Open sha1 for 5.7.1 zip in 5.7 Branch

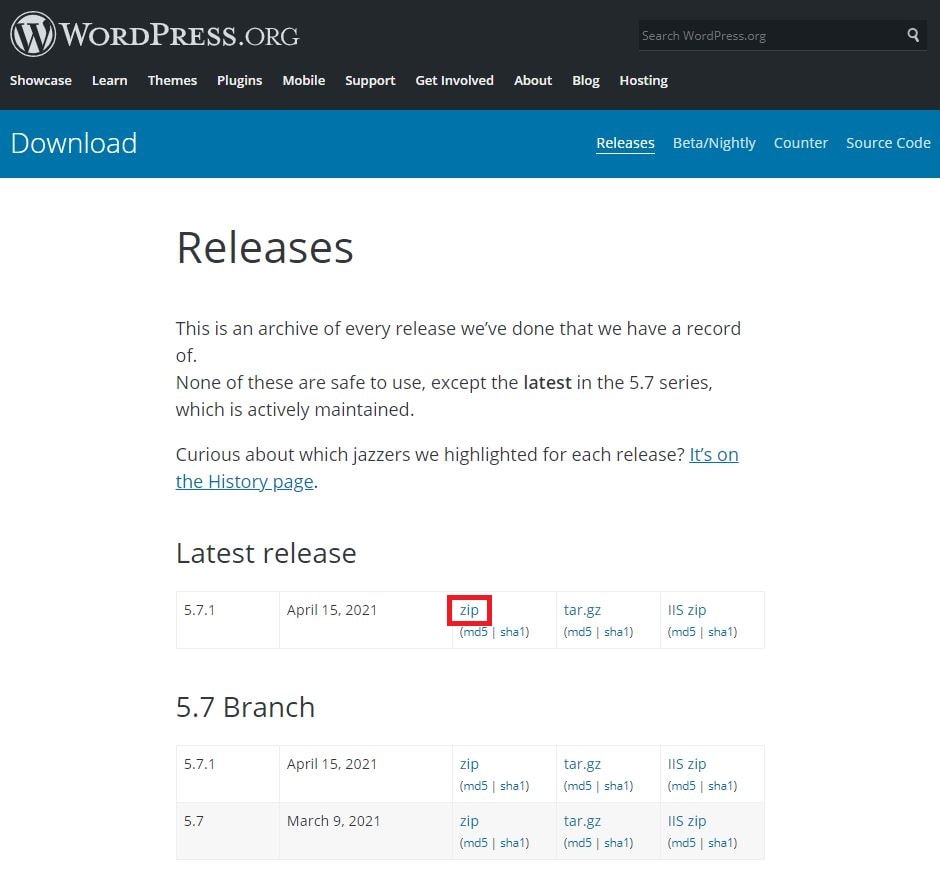[513, 786]
